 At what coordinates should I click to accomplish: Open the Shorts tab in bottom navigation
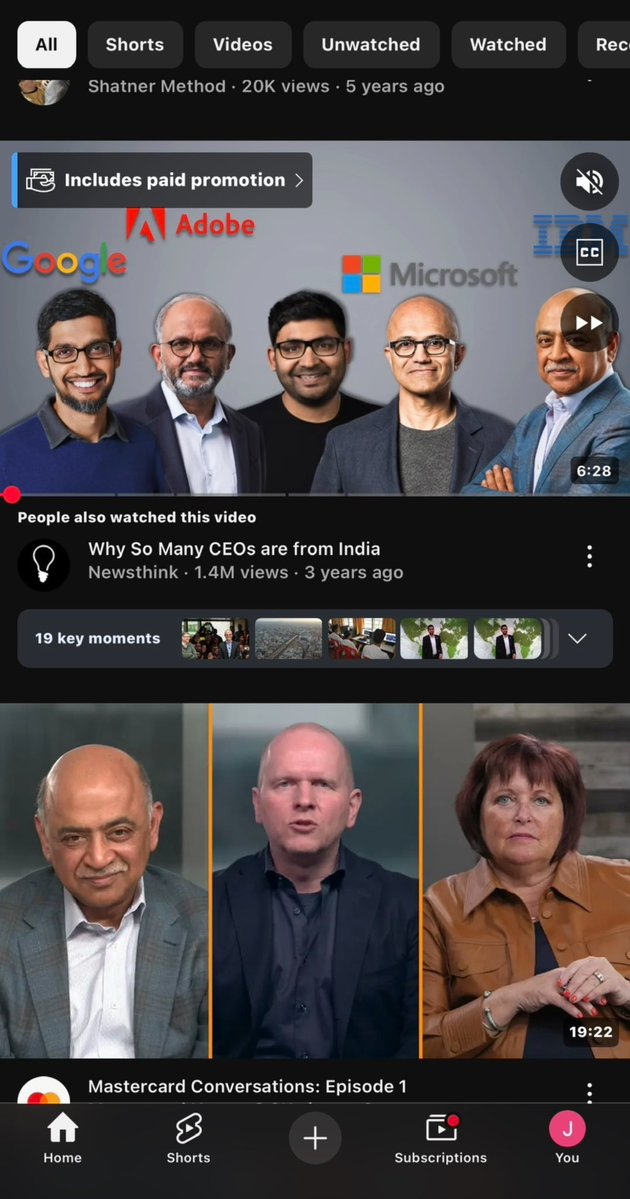tap(188, 1138)
